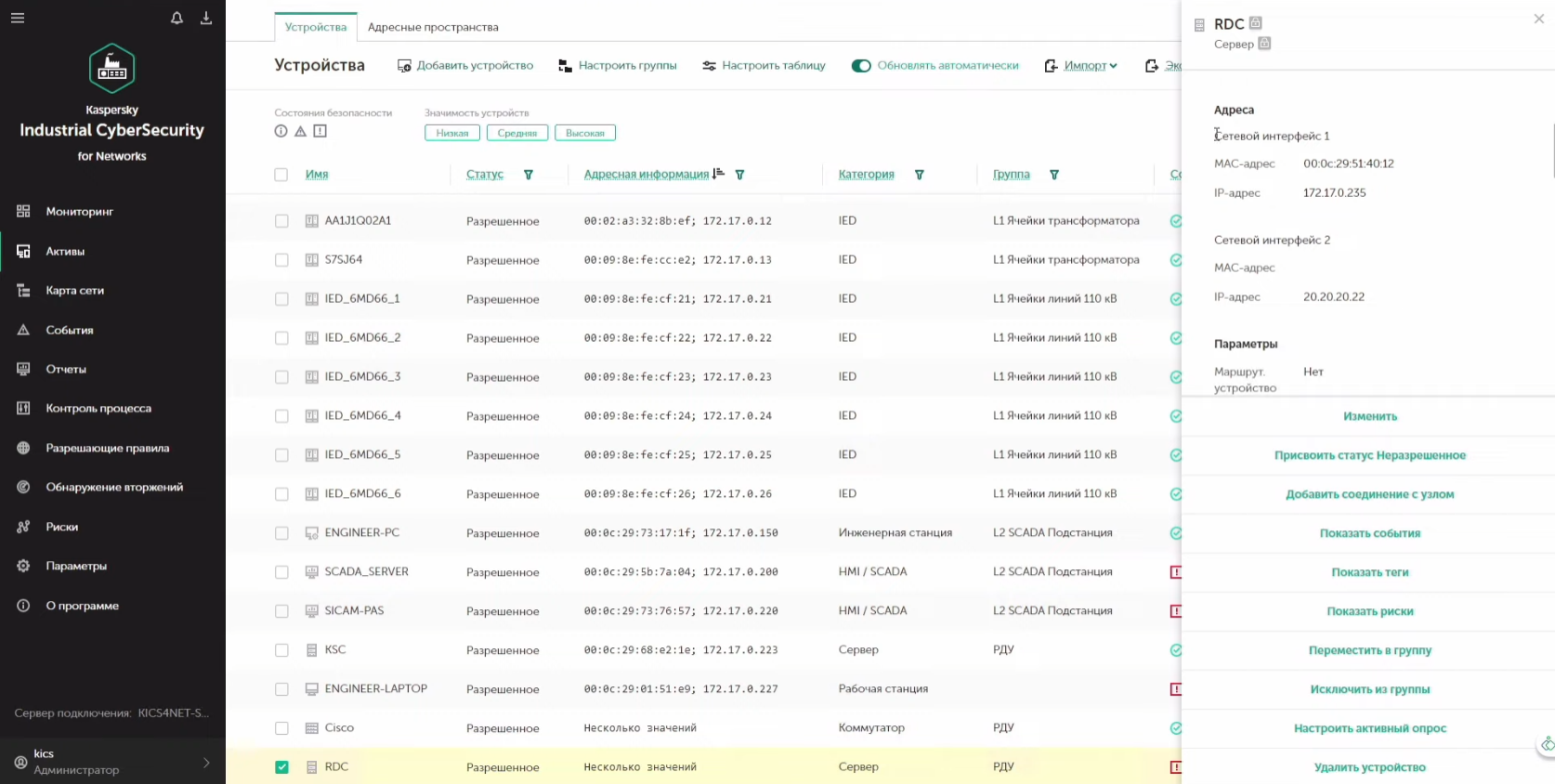Click the icon next to Сервер label
The height and width of the screenshot is (784, 1555).
click(1264, 43)
